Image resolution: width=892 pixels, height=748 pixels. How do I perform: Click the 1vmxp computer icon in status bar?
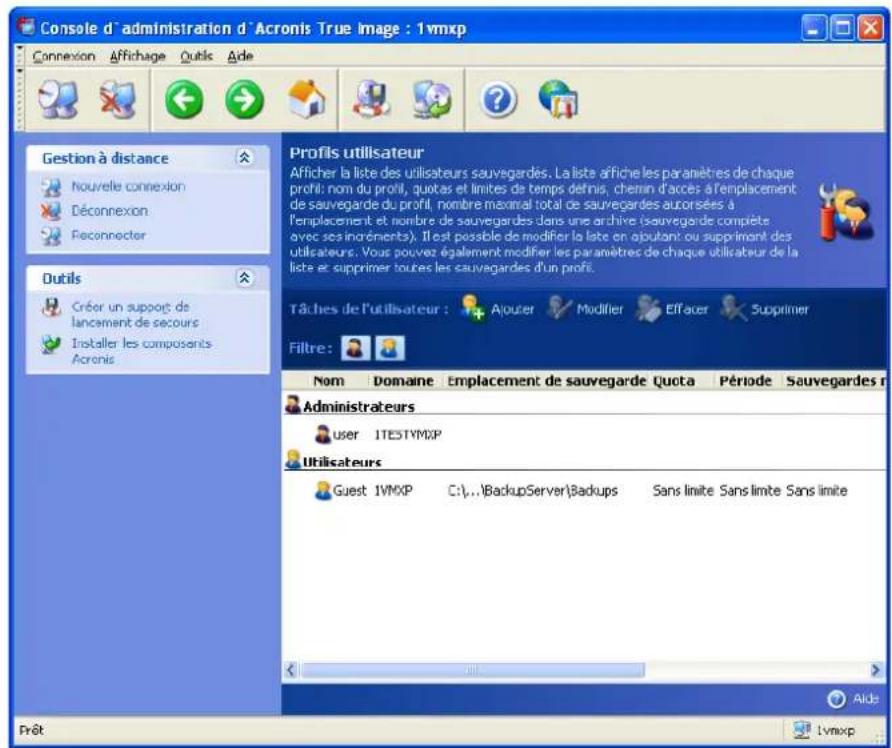click(x=802, y=730)
